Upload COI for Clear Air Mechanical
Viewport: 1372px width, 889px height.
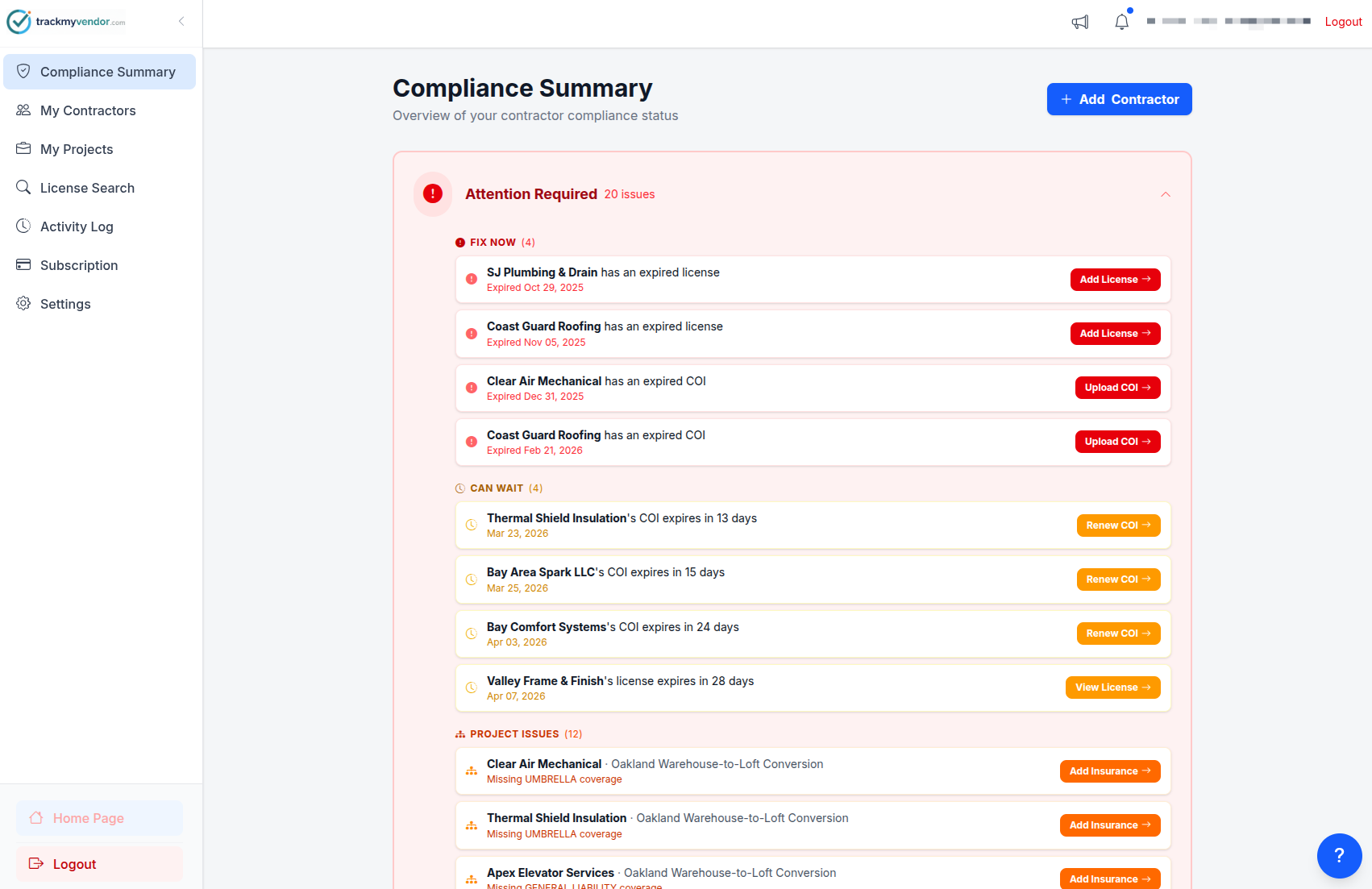pos(1117,388)
